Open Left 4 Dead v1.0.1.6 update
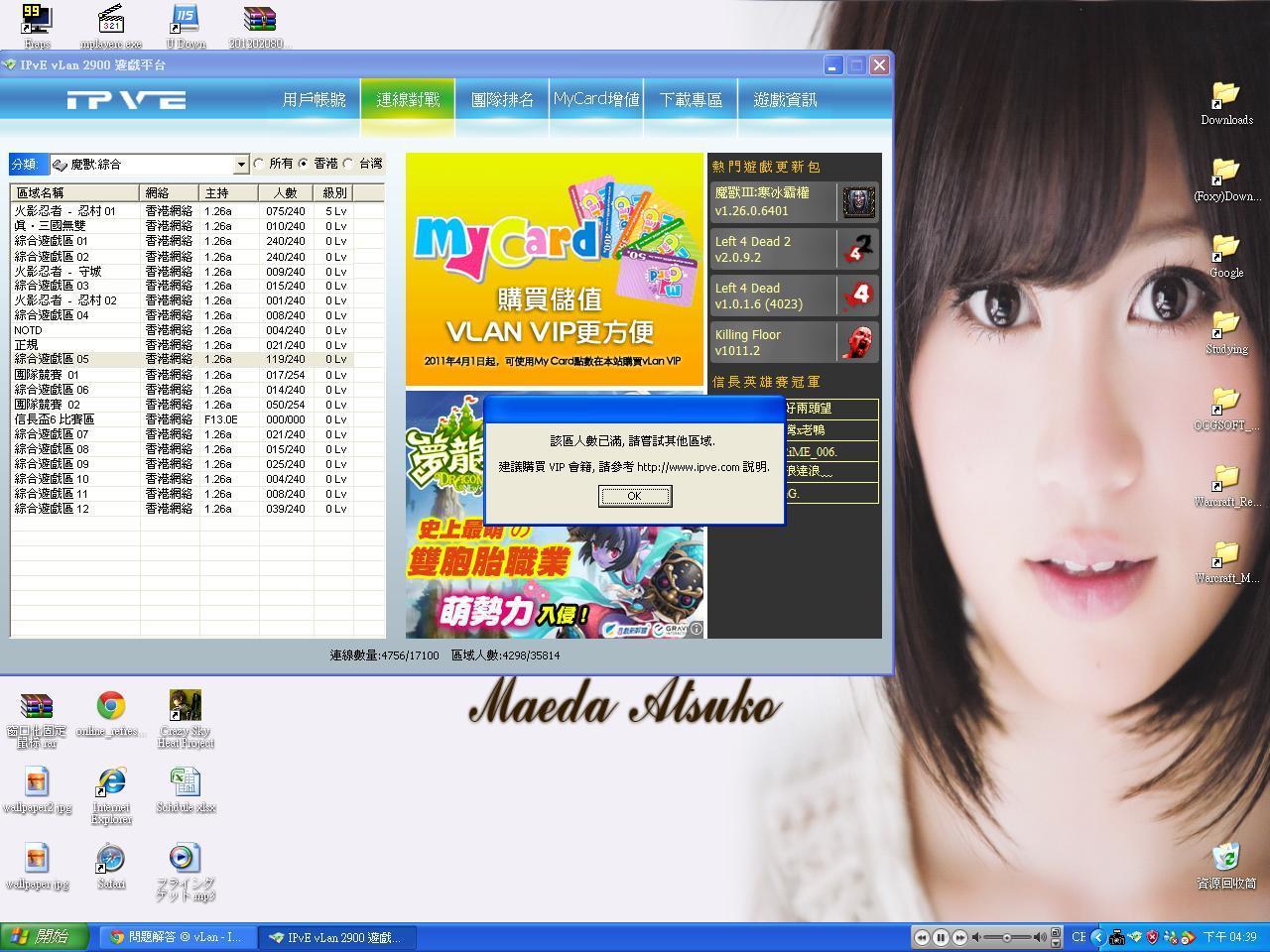This screenshot has height=952, width=1270. [x=794, y=296]
